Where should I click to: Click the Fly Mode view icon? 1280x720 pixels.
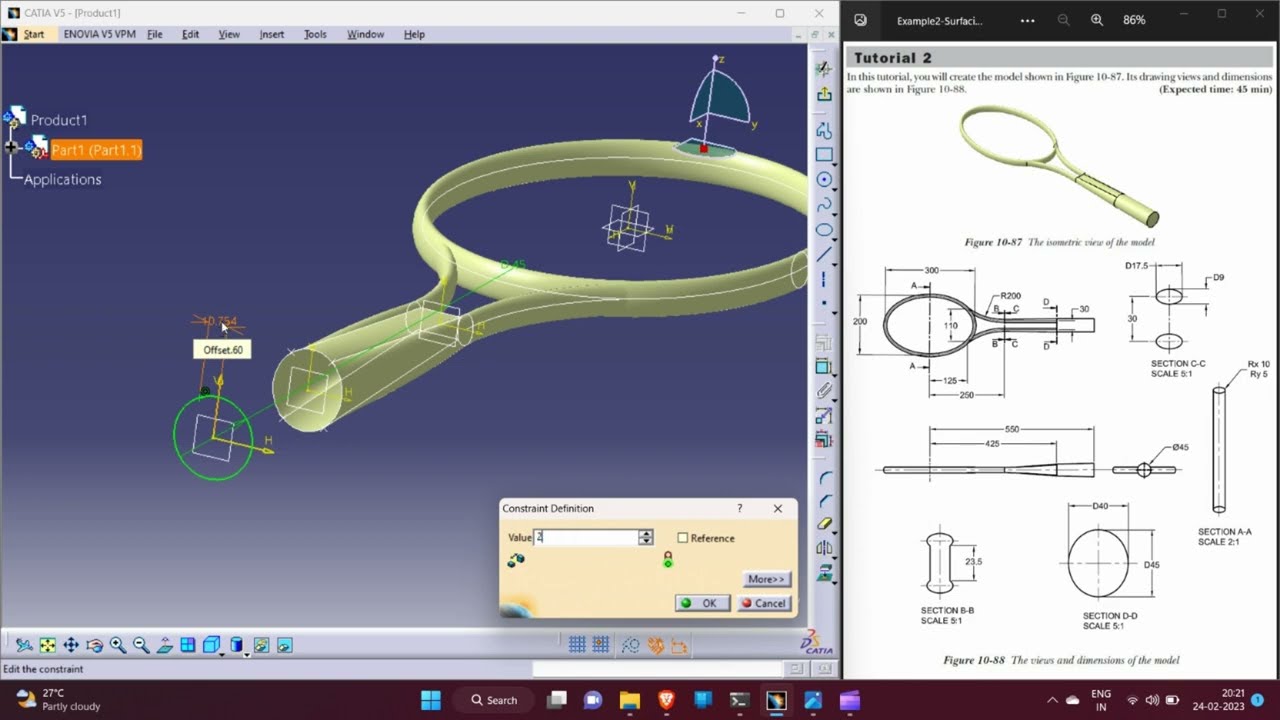[24, 646]
